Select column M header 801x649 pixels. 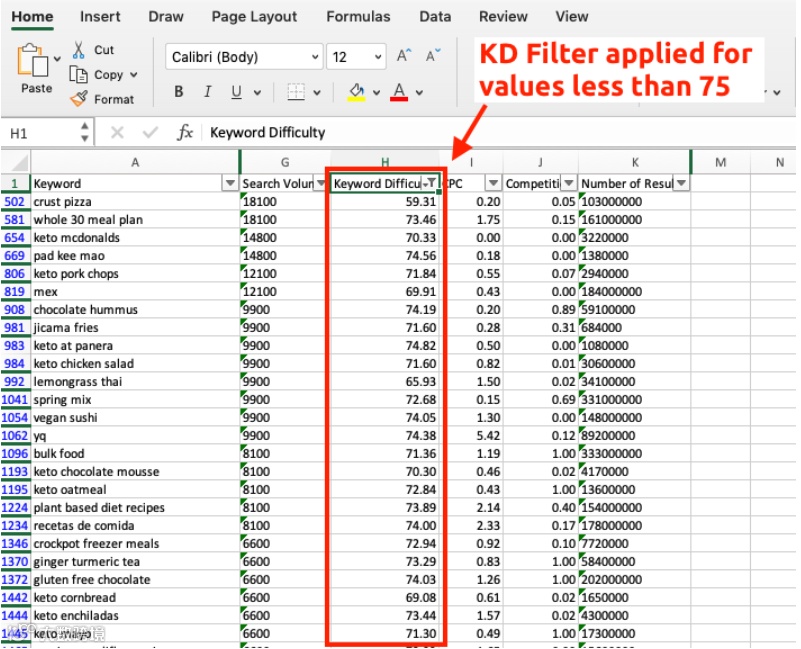721,163
